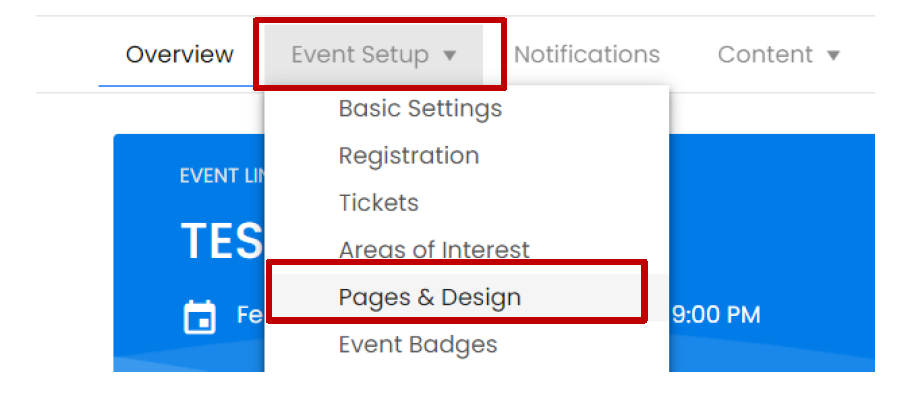Open Event Badges from the dropdown
Image resolution: width=899 pixels, height=411 pixels.
pyautogui.click(x=418, y=345)
